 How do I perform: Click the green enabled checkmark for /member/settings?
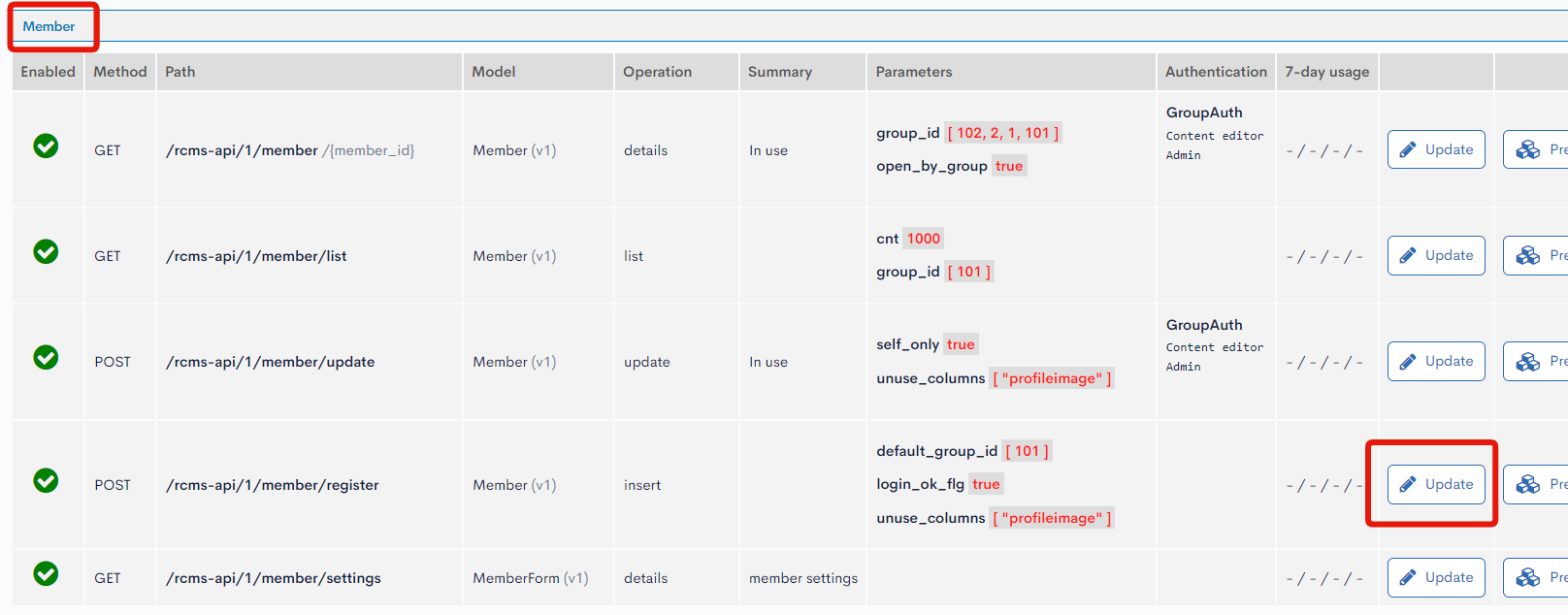[x=46, y=573]
